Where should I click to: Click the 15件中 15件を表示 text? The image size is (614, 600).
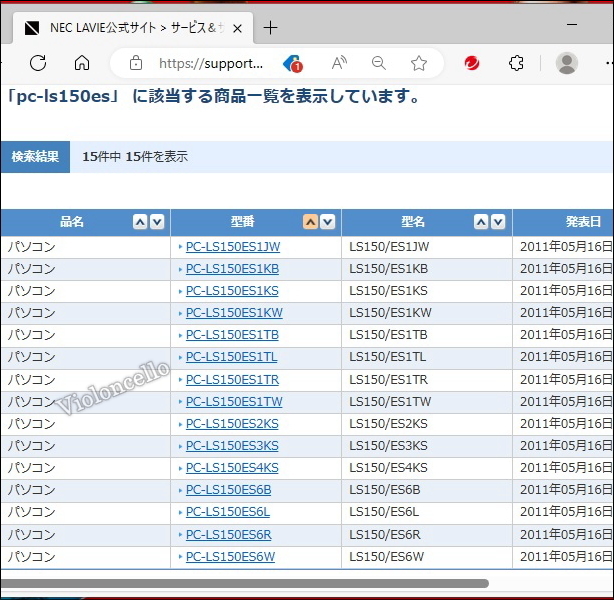coord(135,157)
